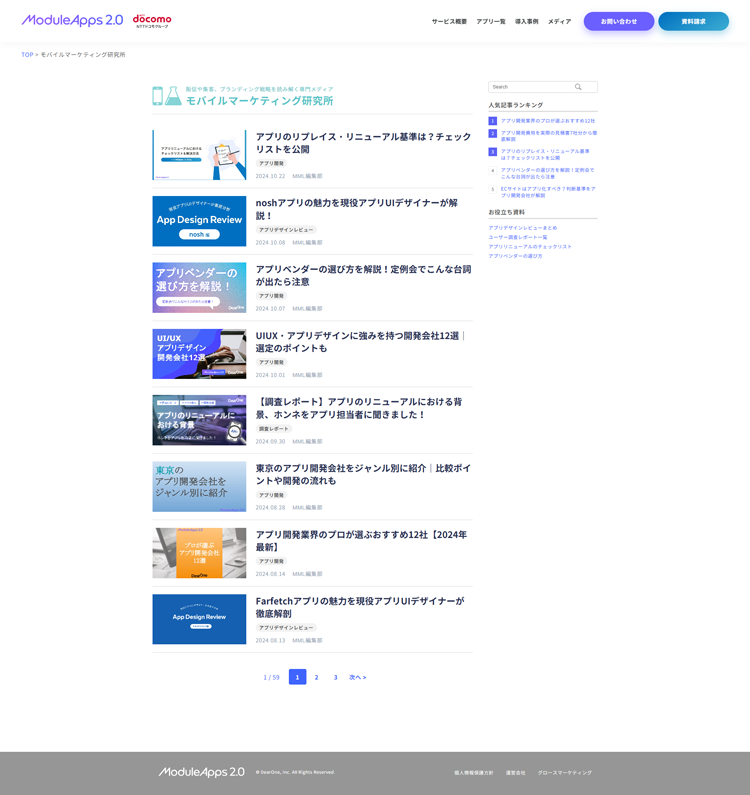The width and height of the screenshot is (750, 795).
Task: Open the アプリベンダーの選び方を解説 article title
Action: 364,275
